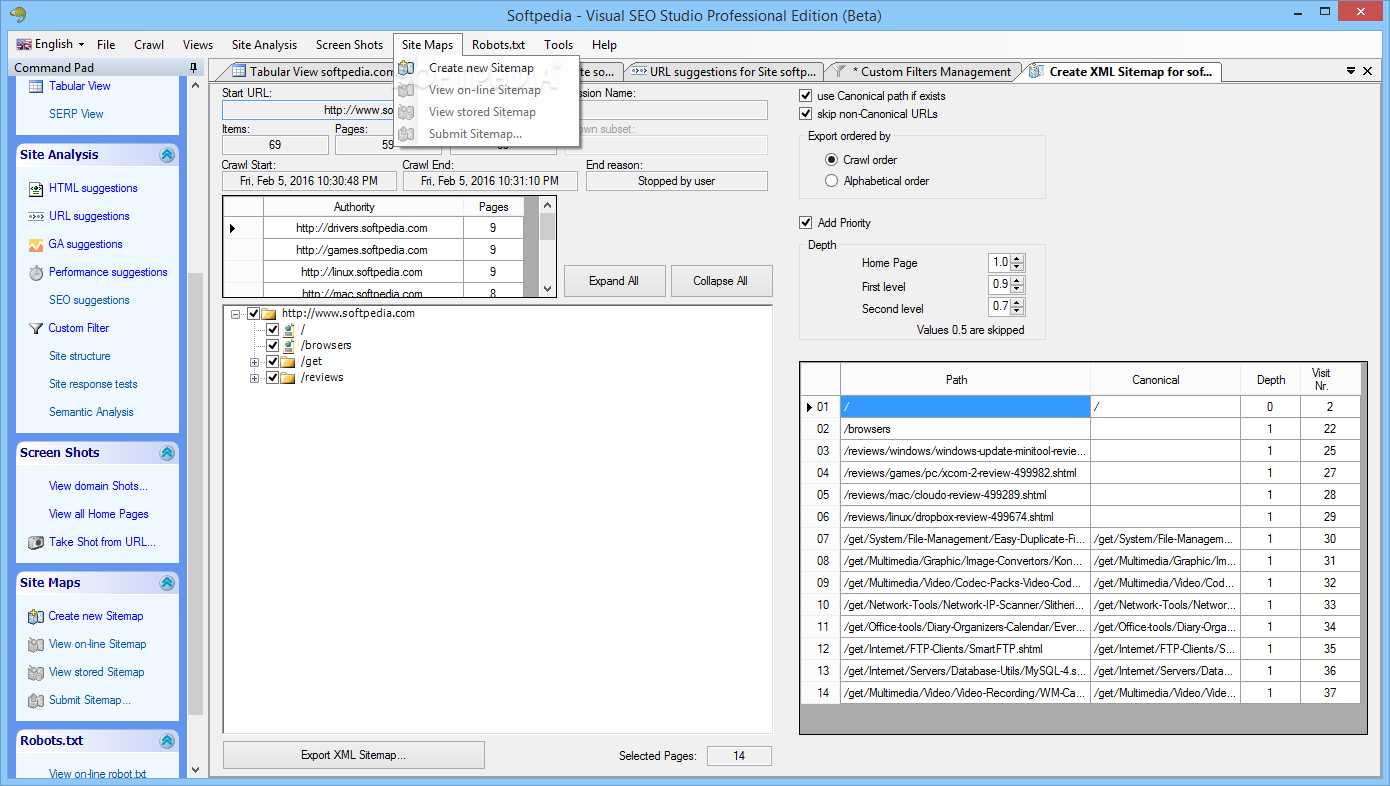The width and height of the screenshot is (1390, 786).
Task: Switch to Tabular View softpedia.com tab
Action: pyautogui.click(x=312, y=72)
